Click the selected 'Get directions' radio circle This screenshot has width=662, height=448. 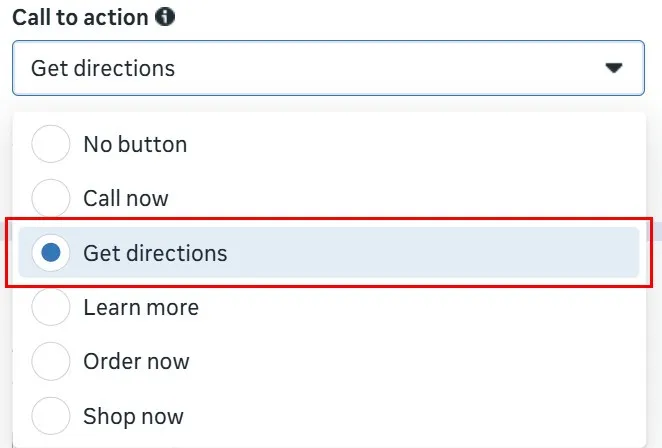(51, 253)
